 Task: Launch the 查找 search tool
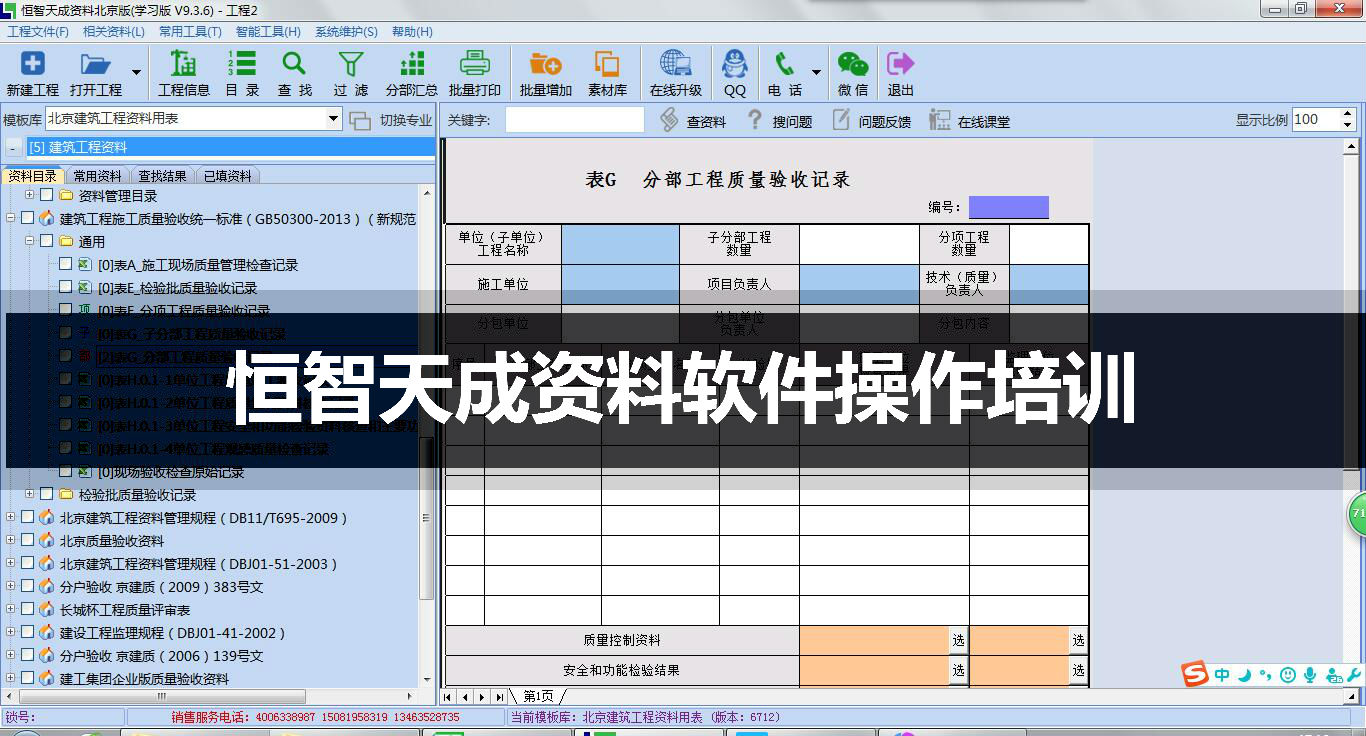tap(294, 75)
